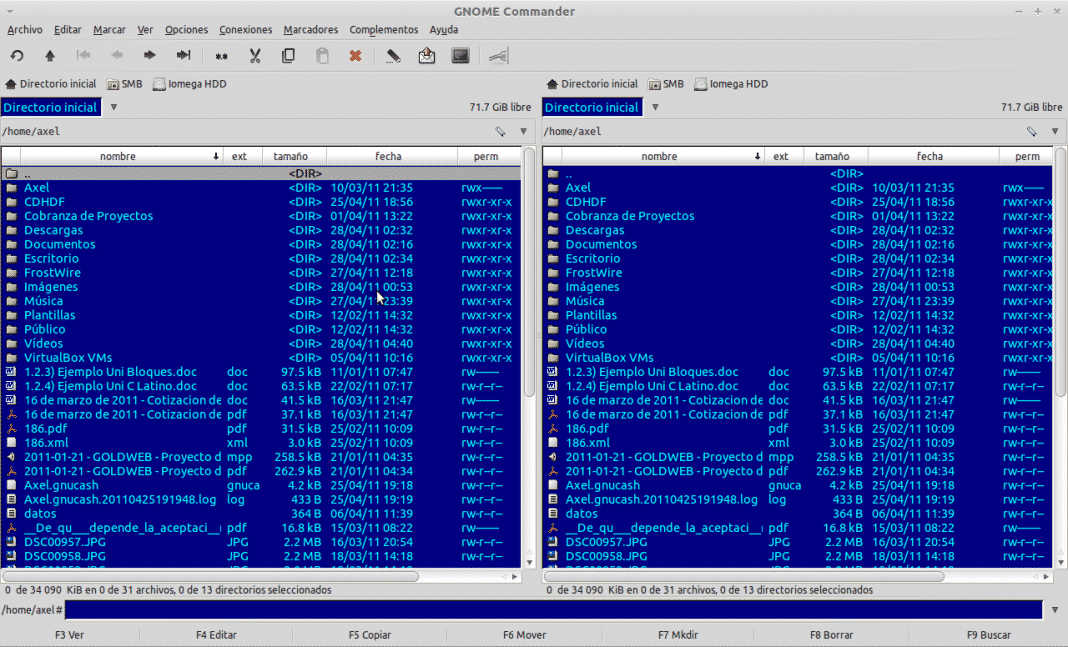1068x647 pixels.
Task: Select the FrostWire folder in the right pane
Action: pos(798,272)
